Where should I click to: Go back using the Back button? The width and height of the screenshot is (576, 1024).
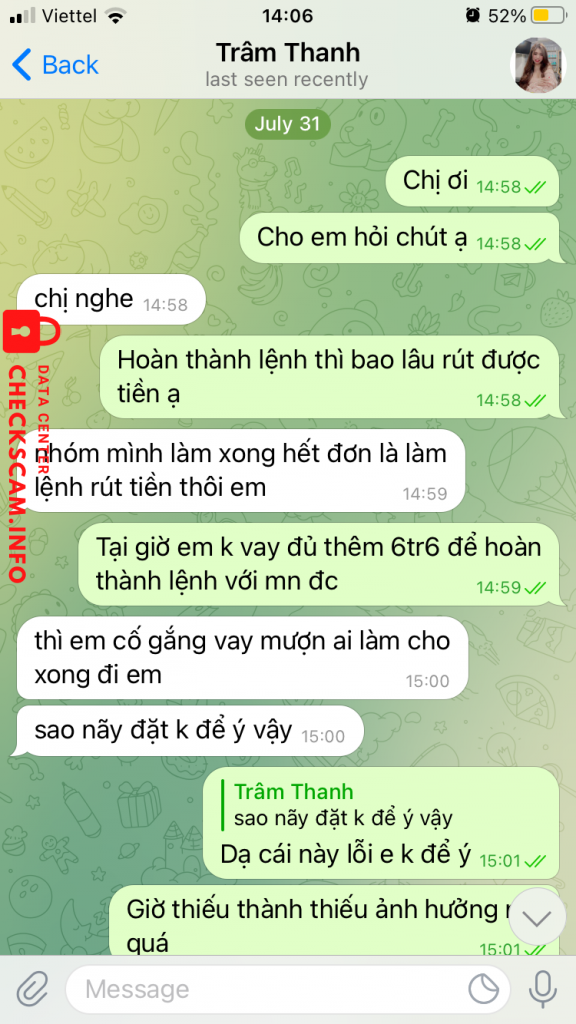coord(55,65)
